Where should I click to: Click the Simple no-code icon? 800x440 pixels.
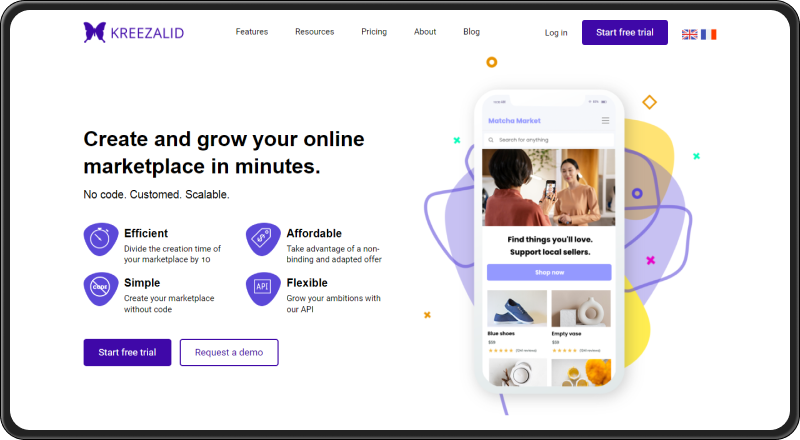pyautogui.click(x=101, y=288)
